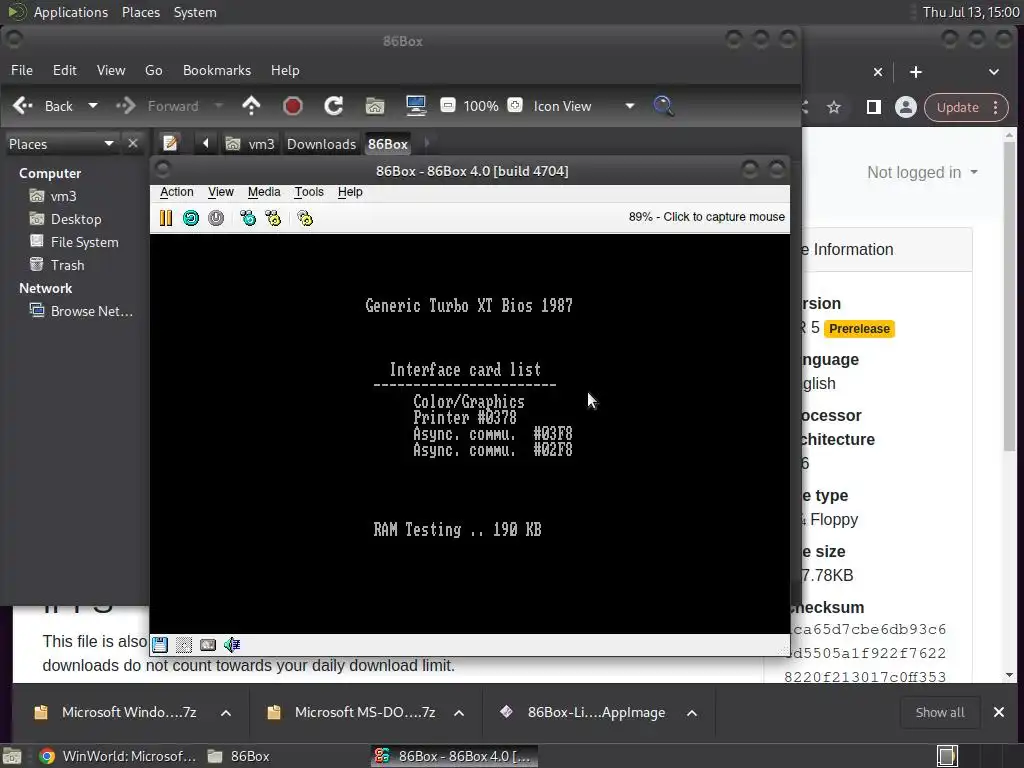Viewport: 1024px width, 768px height.
Task: Pause the 86Box emulation
Action: (166, 217)
